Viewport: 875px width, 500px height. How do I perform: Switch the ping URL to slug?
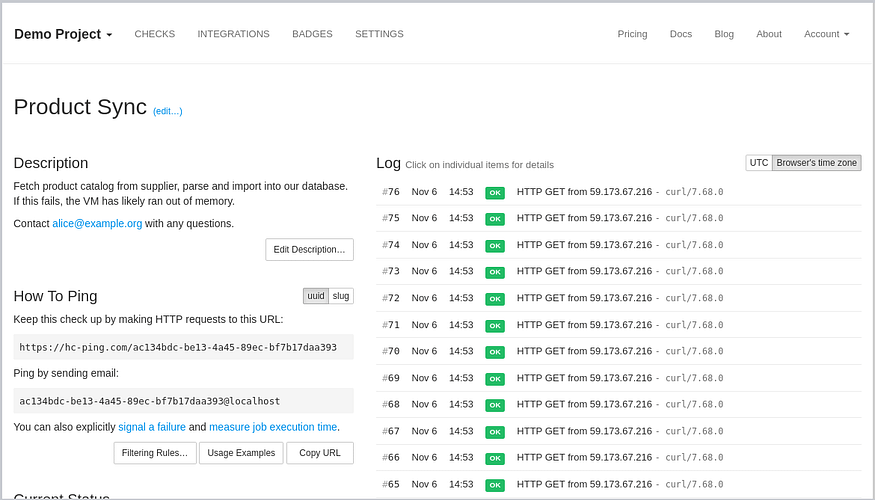click(341, 296)
